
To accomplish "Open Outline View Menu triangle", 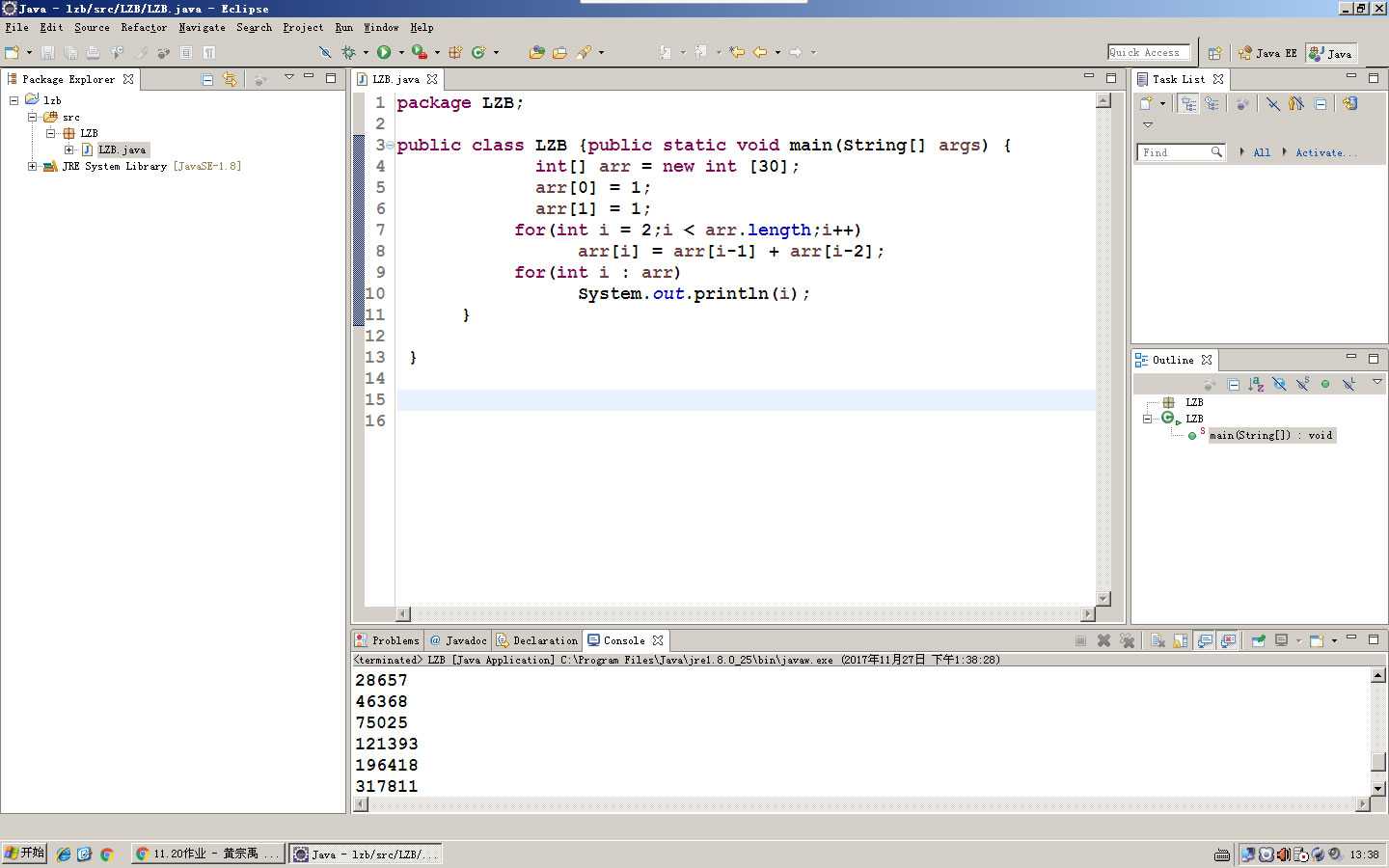I will pyautogui.click(x=1377, y=382).
